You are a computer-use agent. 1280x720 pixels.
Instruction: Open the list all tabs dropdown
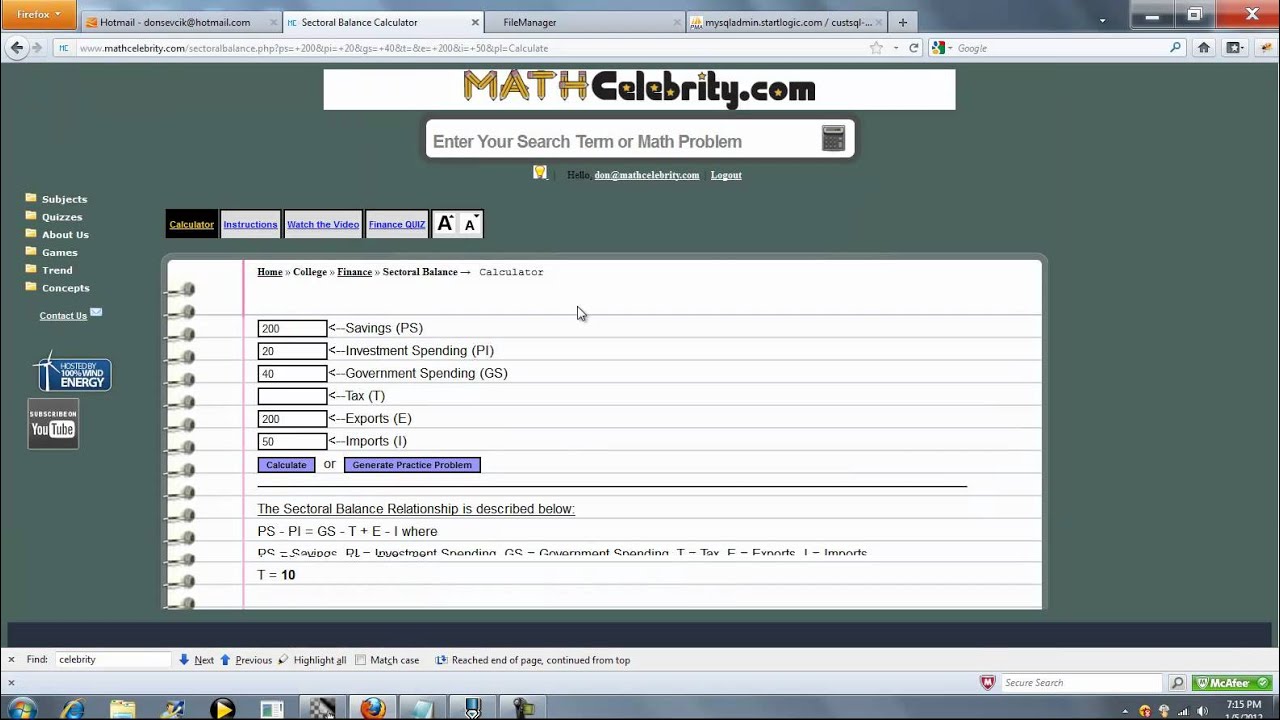click(1102, 21)
